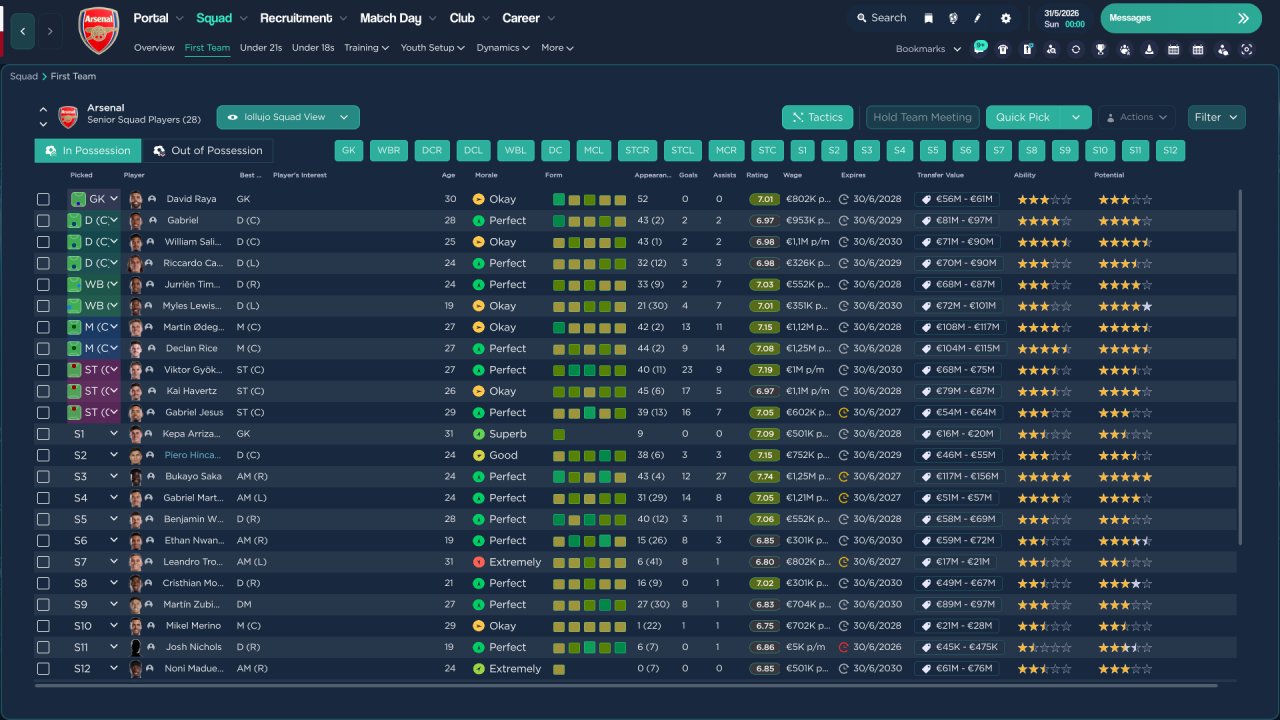Click the horizontal scrollbar below the table
Screen dimensions: 1280x720
coord(625,686)
